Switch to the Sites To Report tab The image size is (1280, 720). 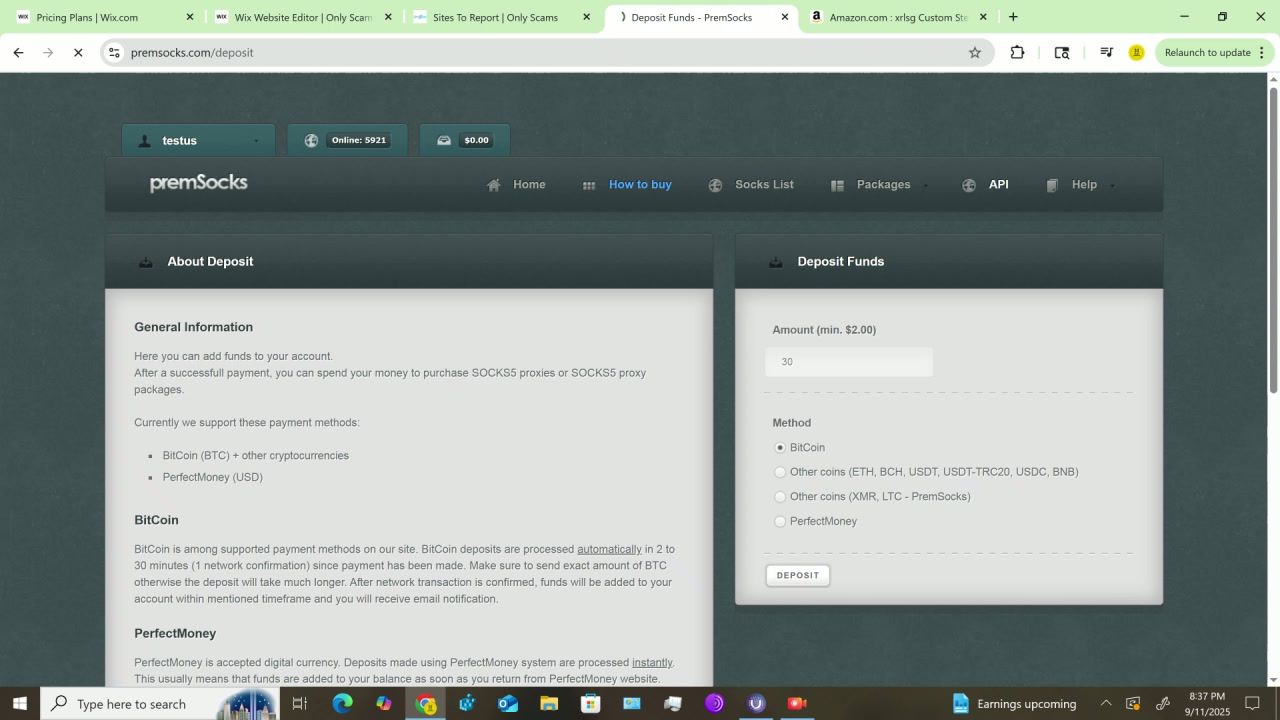click(503, 17)
